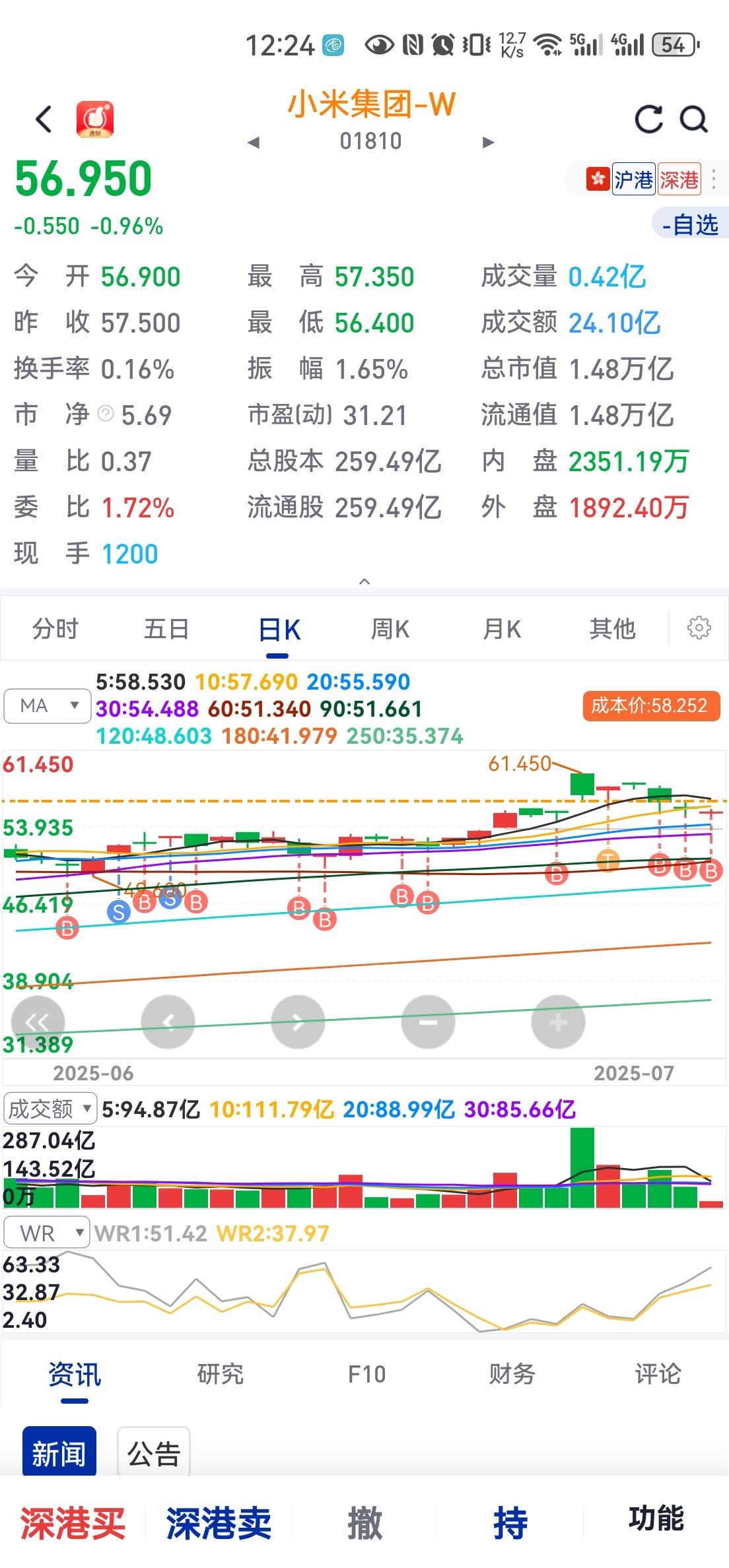Move chart left one step
The height and width of the screenshot is (1568, 729).
168,1022
